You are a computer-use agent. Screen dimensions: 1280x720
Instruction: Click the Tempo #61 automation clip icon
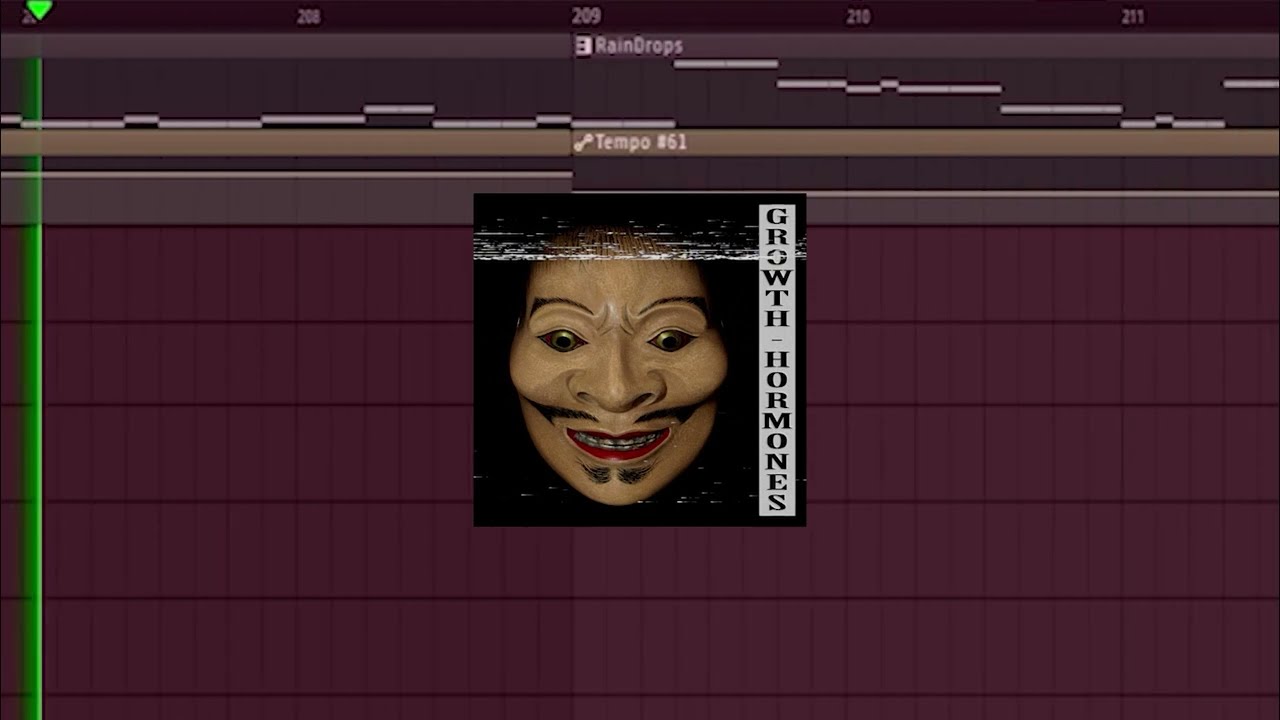tap(583, 142)
